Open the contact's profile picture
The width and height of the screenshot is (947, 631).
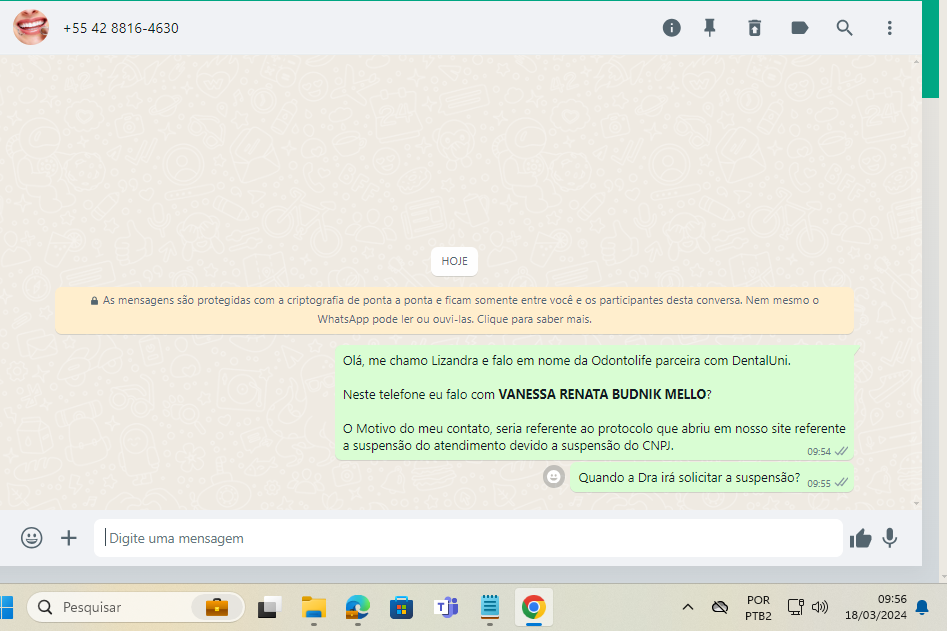click(x=30, y=28)
